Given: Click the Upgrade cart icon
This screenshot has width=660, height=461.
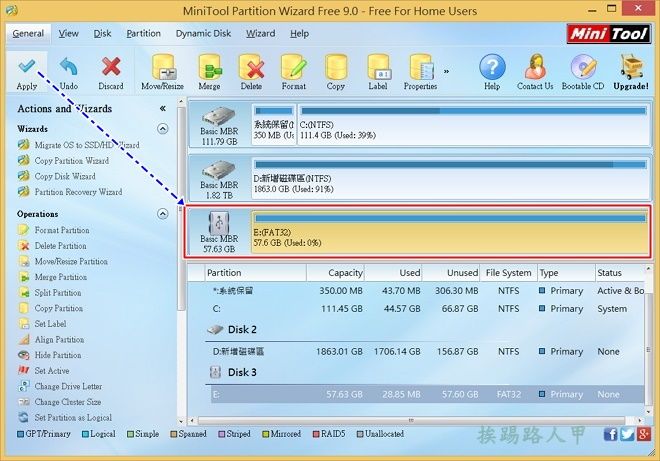Looking at the screenshot, I should coord(631,72).
